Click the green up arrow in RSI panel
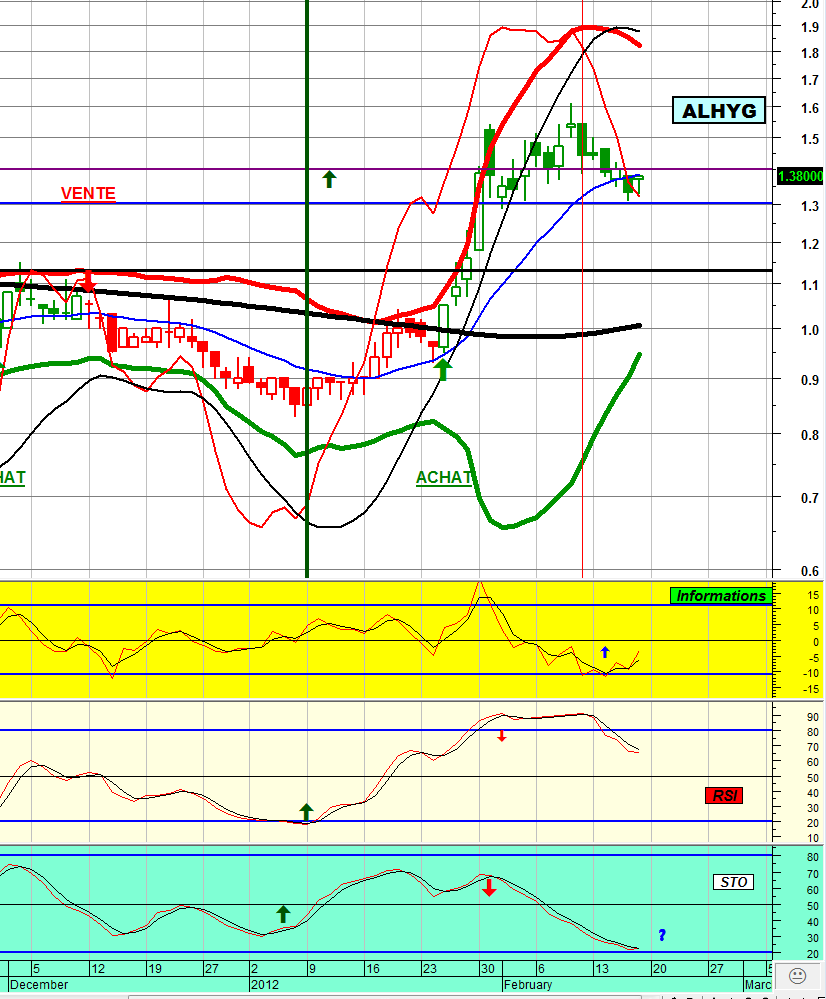 [x=306, y=812]
